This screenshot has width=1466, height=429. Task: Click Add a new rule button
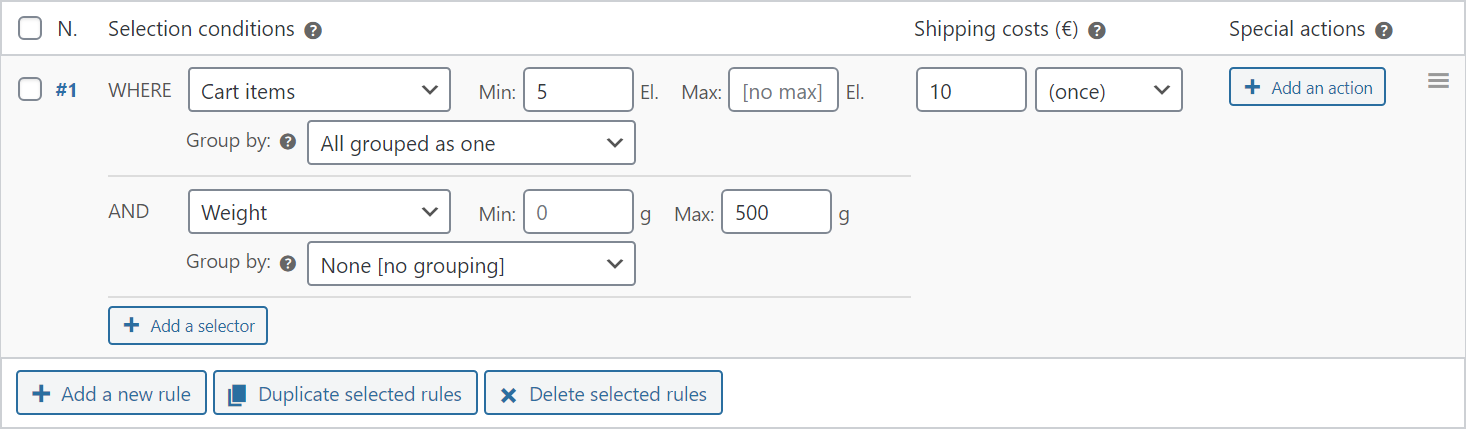[111, 394]
